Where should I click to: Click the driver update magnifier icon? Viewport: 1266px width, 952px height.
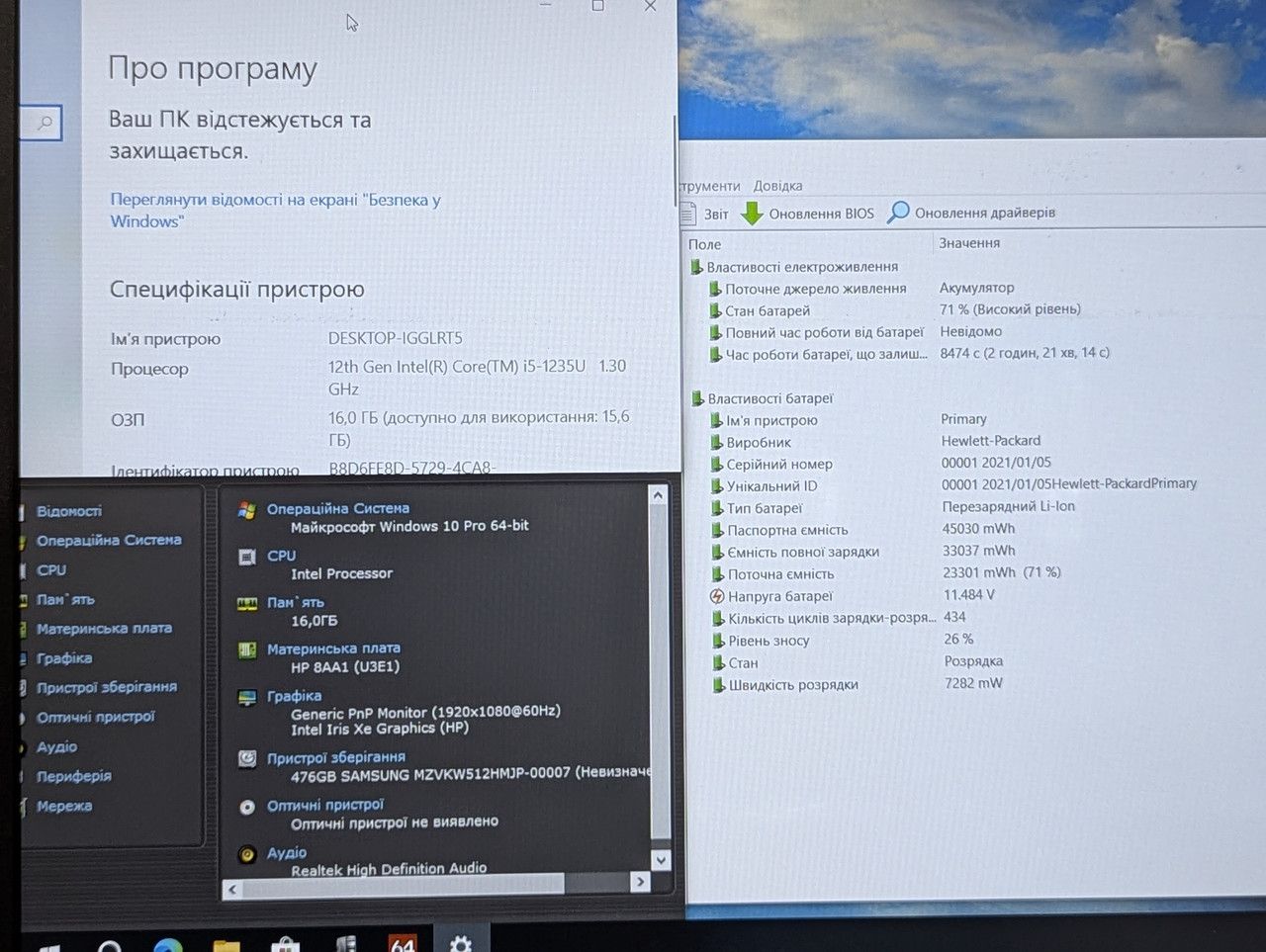coord(898,213)
